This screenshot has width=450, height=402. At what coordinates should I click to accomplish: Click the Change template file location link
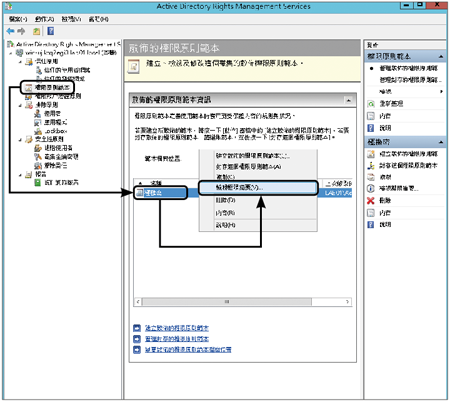188,350
